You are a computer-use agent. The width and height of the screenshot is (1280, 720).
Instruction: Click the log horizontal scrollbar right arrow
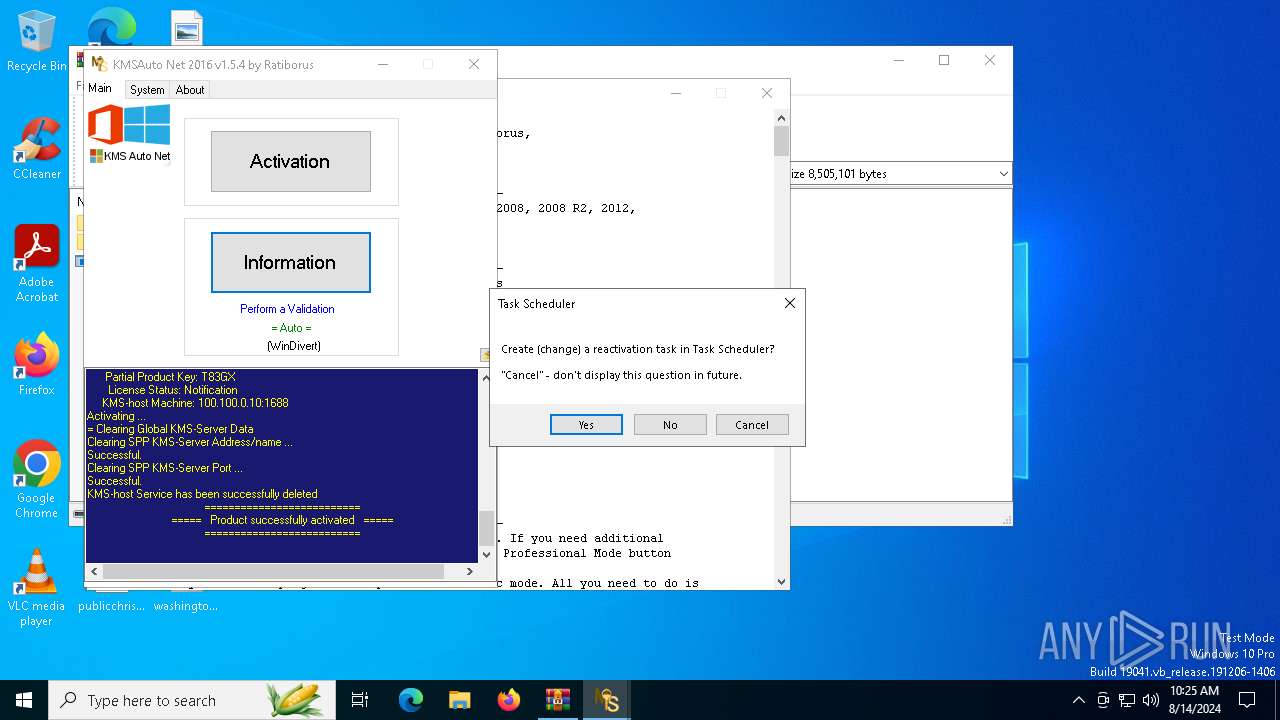pos(470,571)
